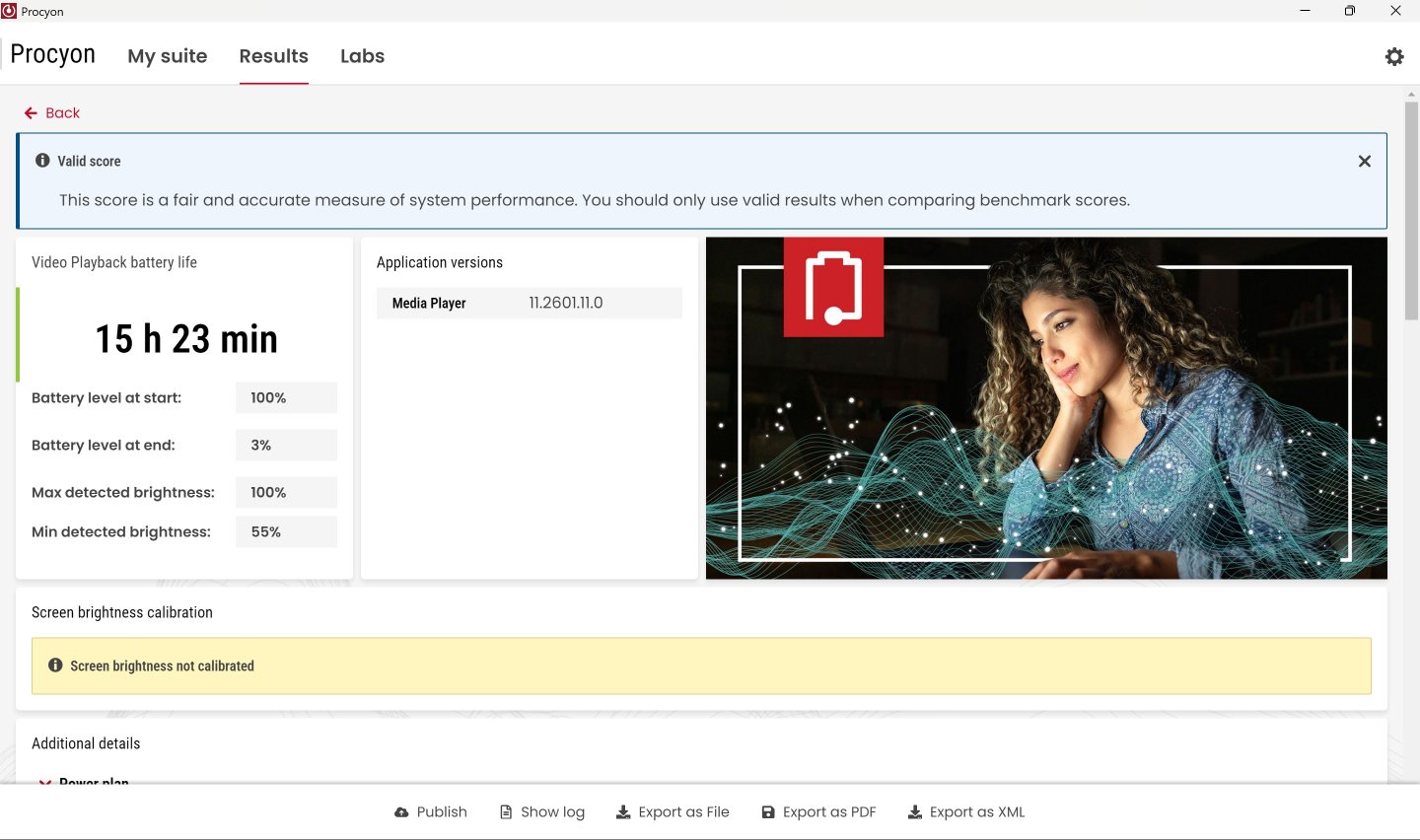The width and height of the screenshot is (1420, 840).
Task: Switch to the Results tab
Action: click(274, 56)
